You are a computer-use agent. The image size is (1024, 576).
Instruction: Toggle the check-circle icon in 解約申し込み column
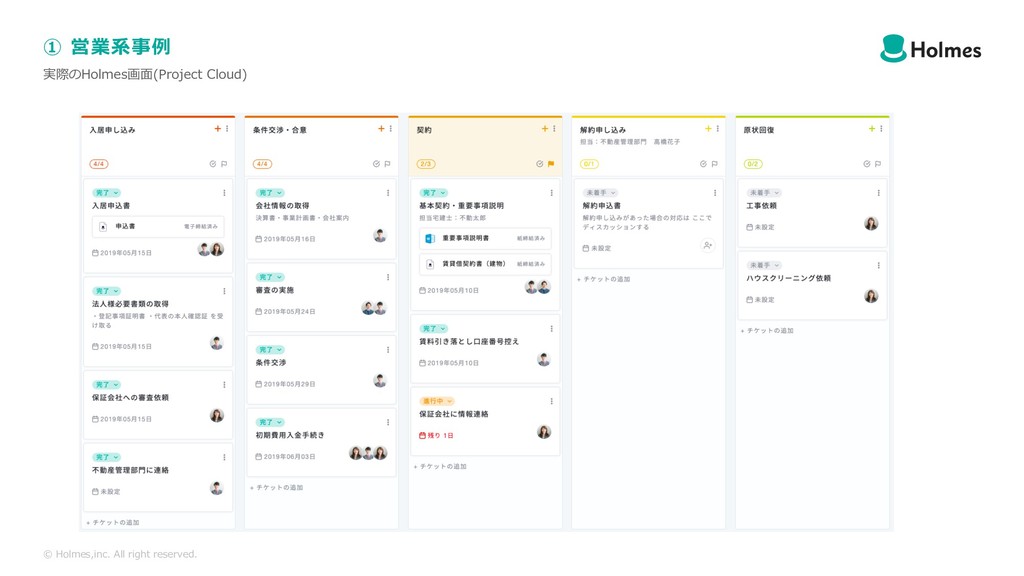(703, 164)
